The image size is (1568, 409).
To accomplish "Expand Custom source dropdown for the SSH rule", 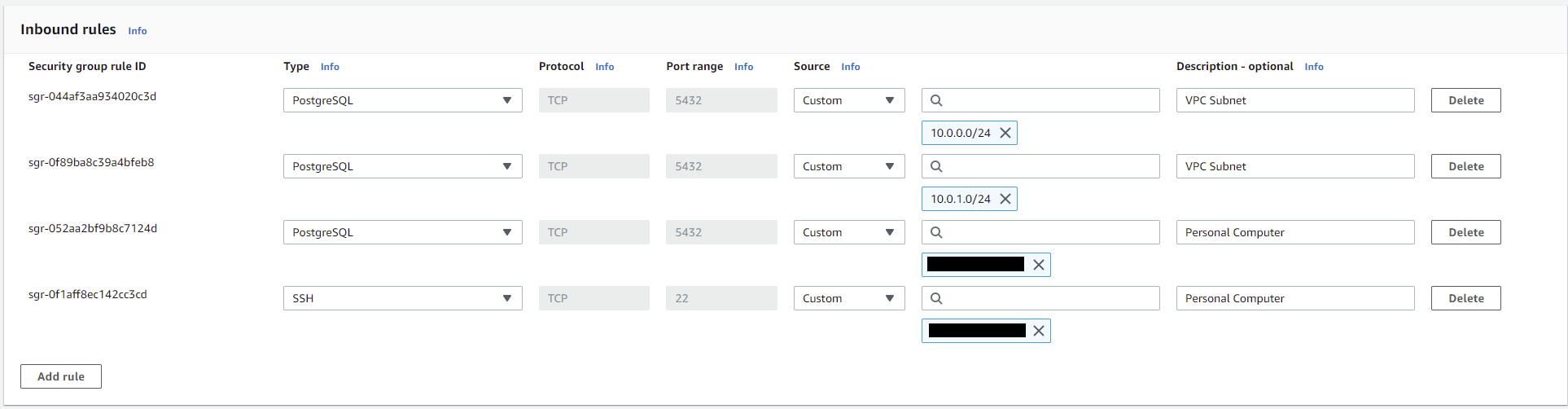I will (x=848, y=298).
